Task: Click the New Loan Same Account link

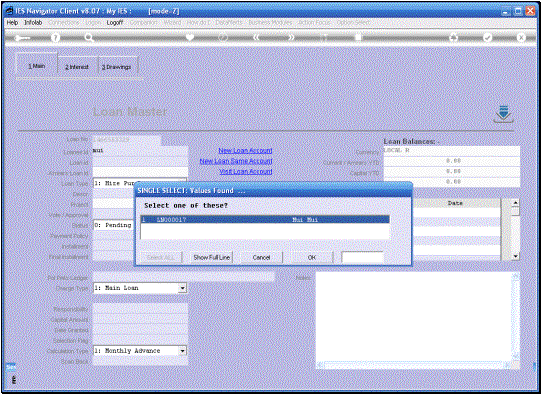Action: [236, 161]
